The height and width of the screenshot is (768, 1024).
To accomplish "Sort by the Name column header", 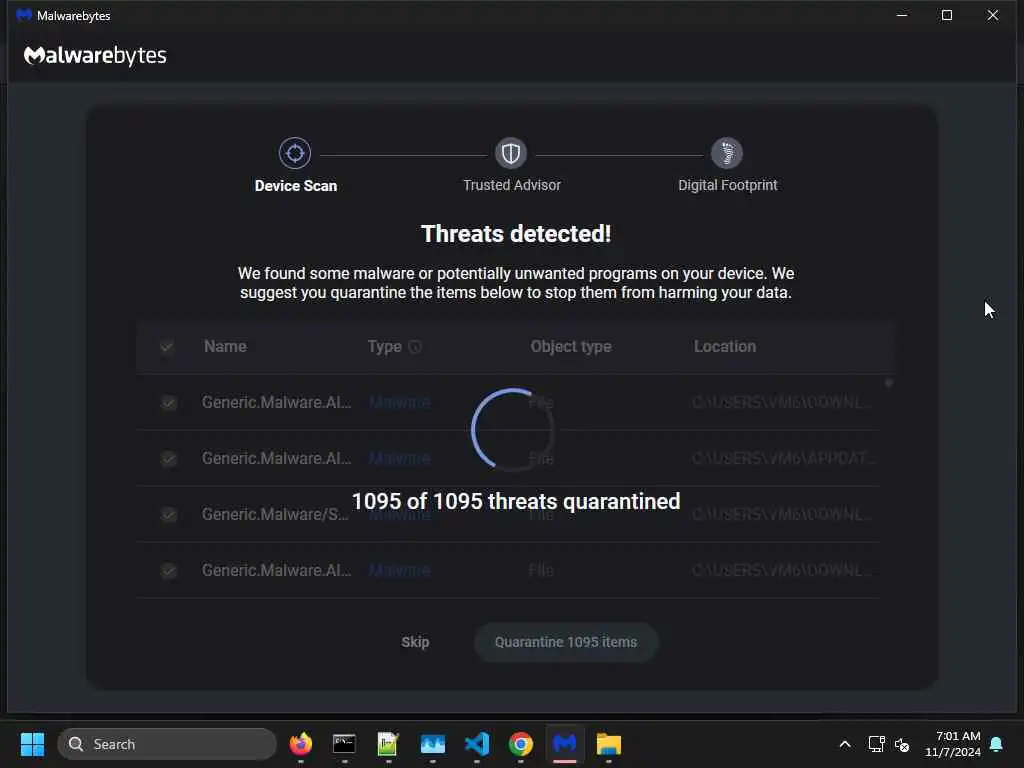I will pyautogui.click(x=225, y=347).
